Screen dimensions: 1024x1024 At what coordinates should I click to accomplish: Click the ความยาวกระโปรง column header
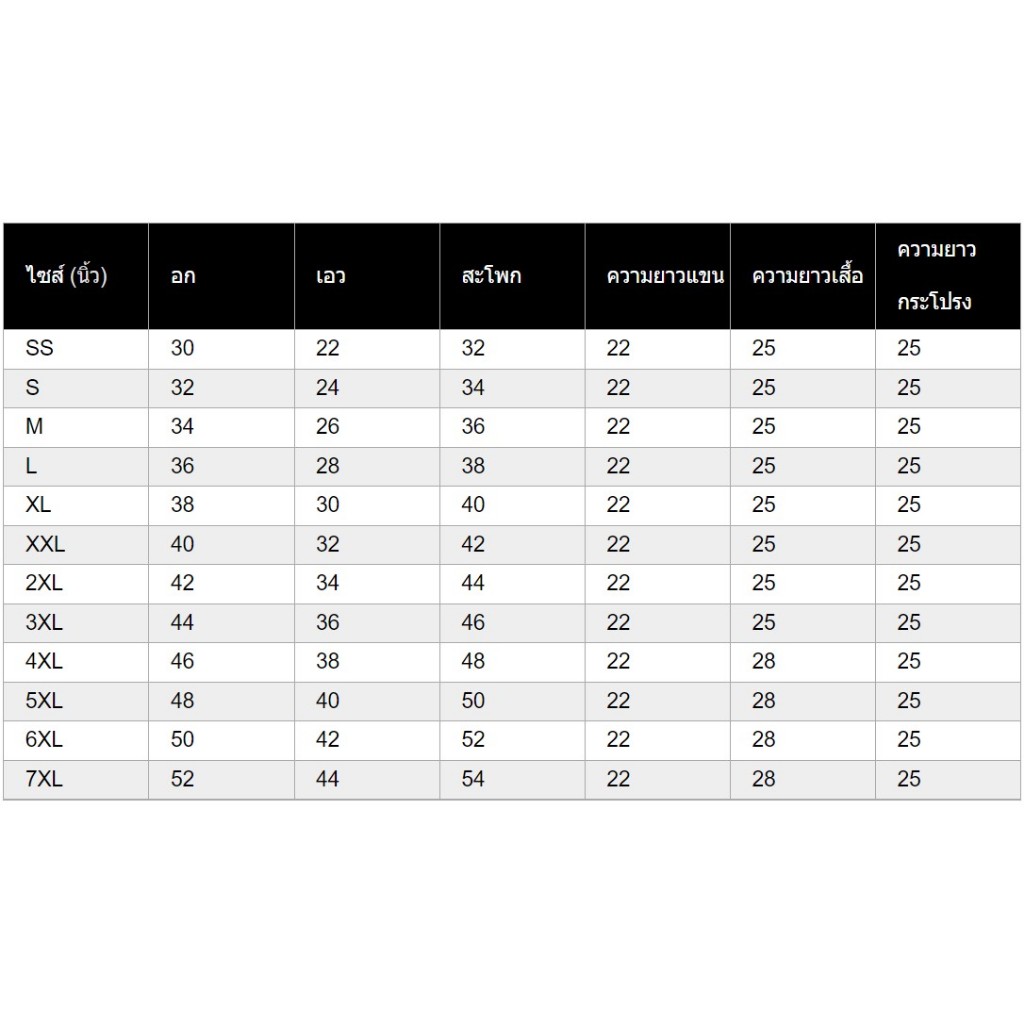point(935,275)
